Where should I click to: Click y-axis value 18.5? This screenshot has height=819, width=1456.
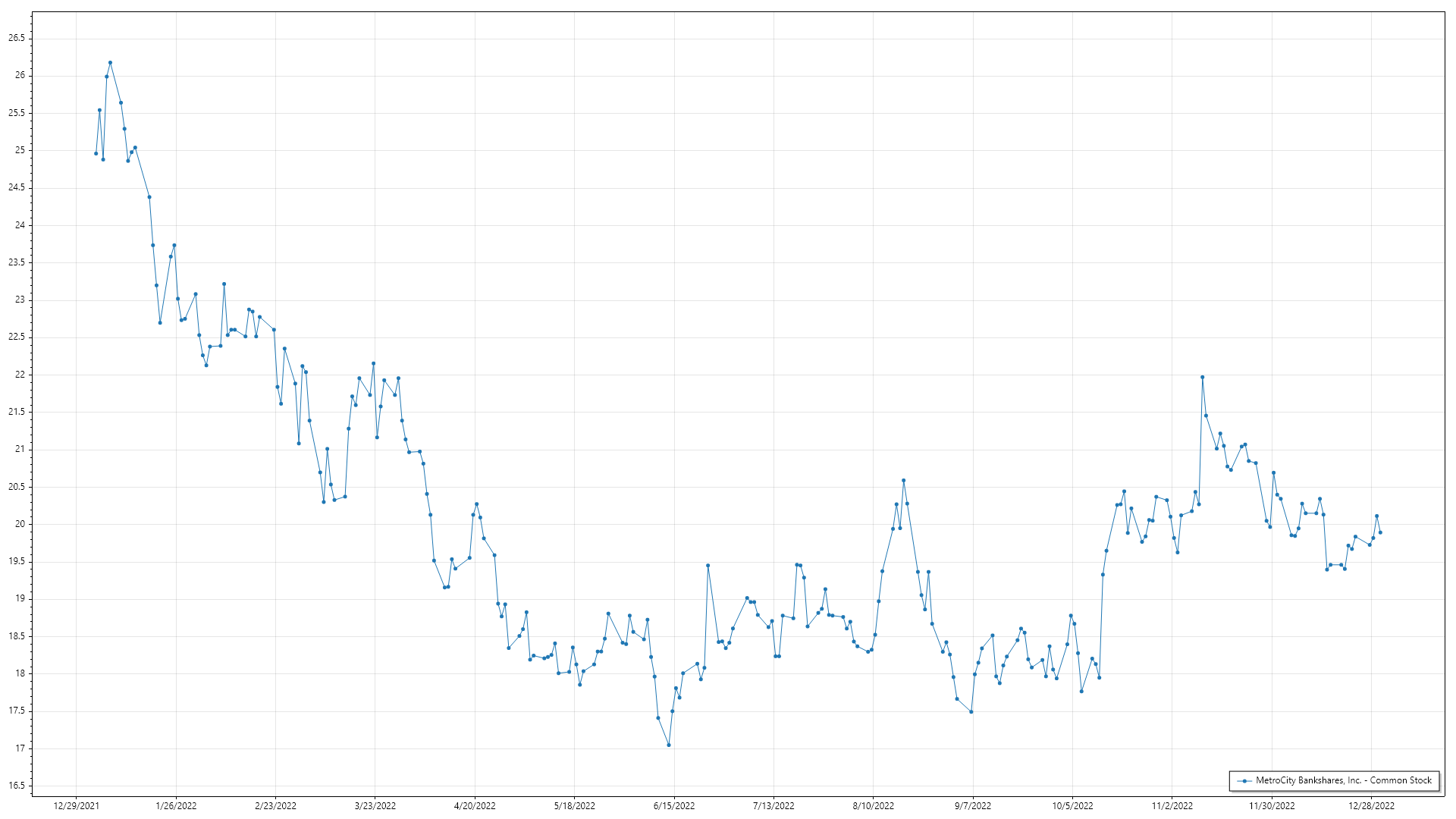point(17,636)
